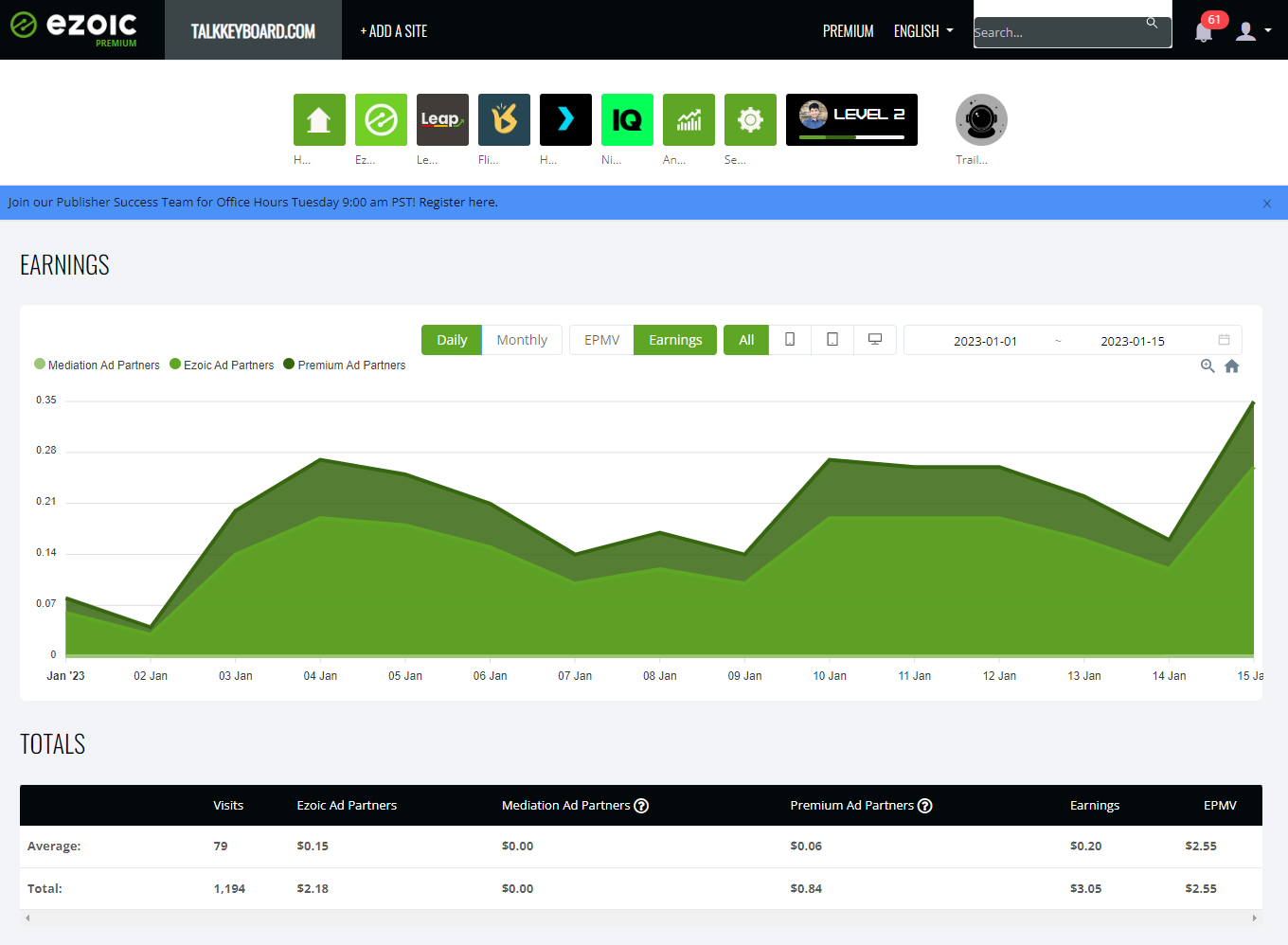
Task: Click the 15 Jan peak data point
Action: pos(1253,402)
